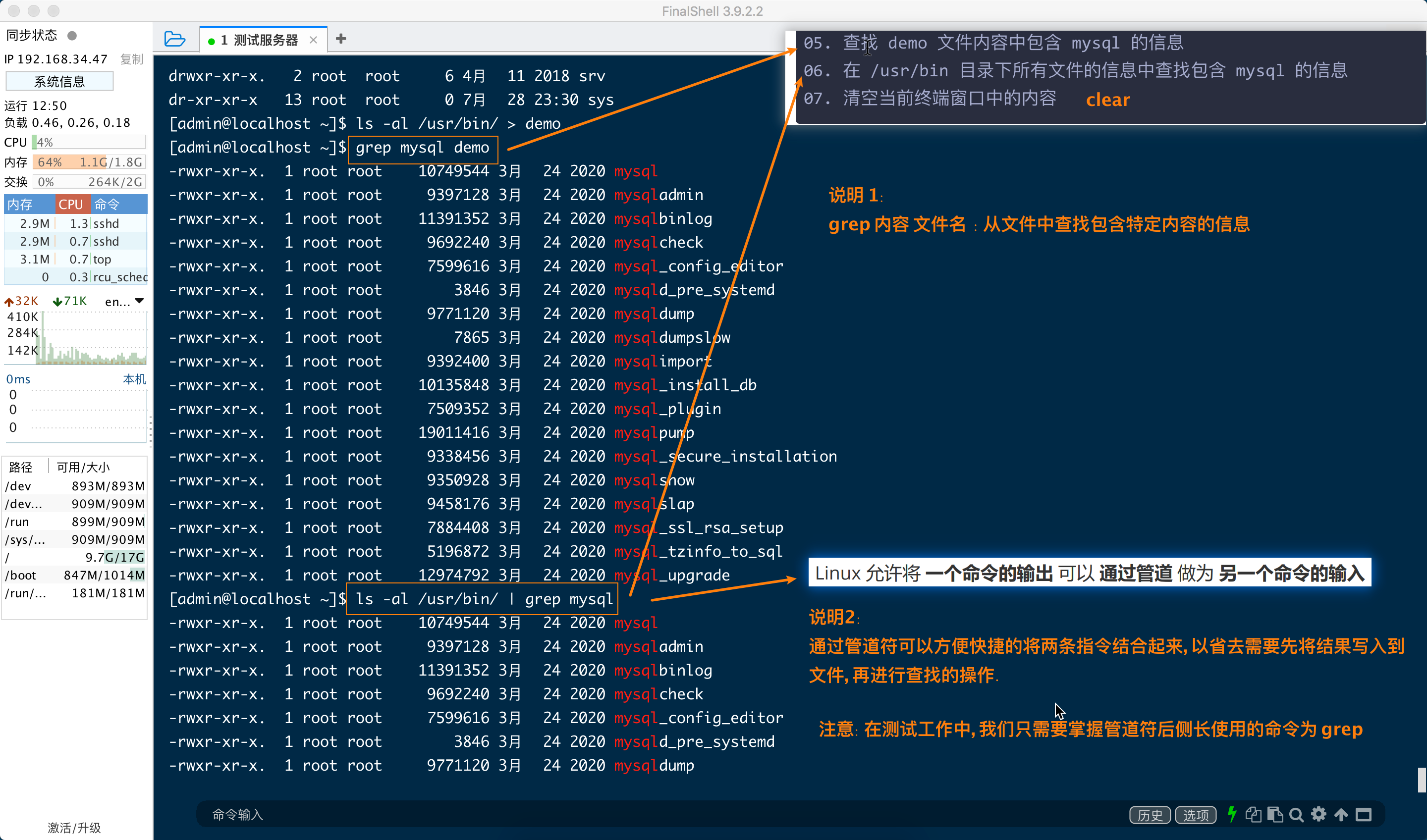Select the 内存 column tab in the process list

tap(20, 205)
